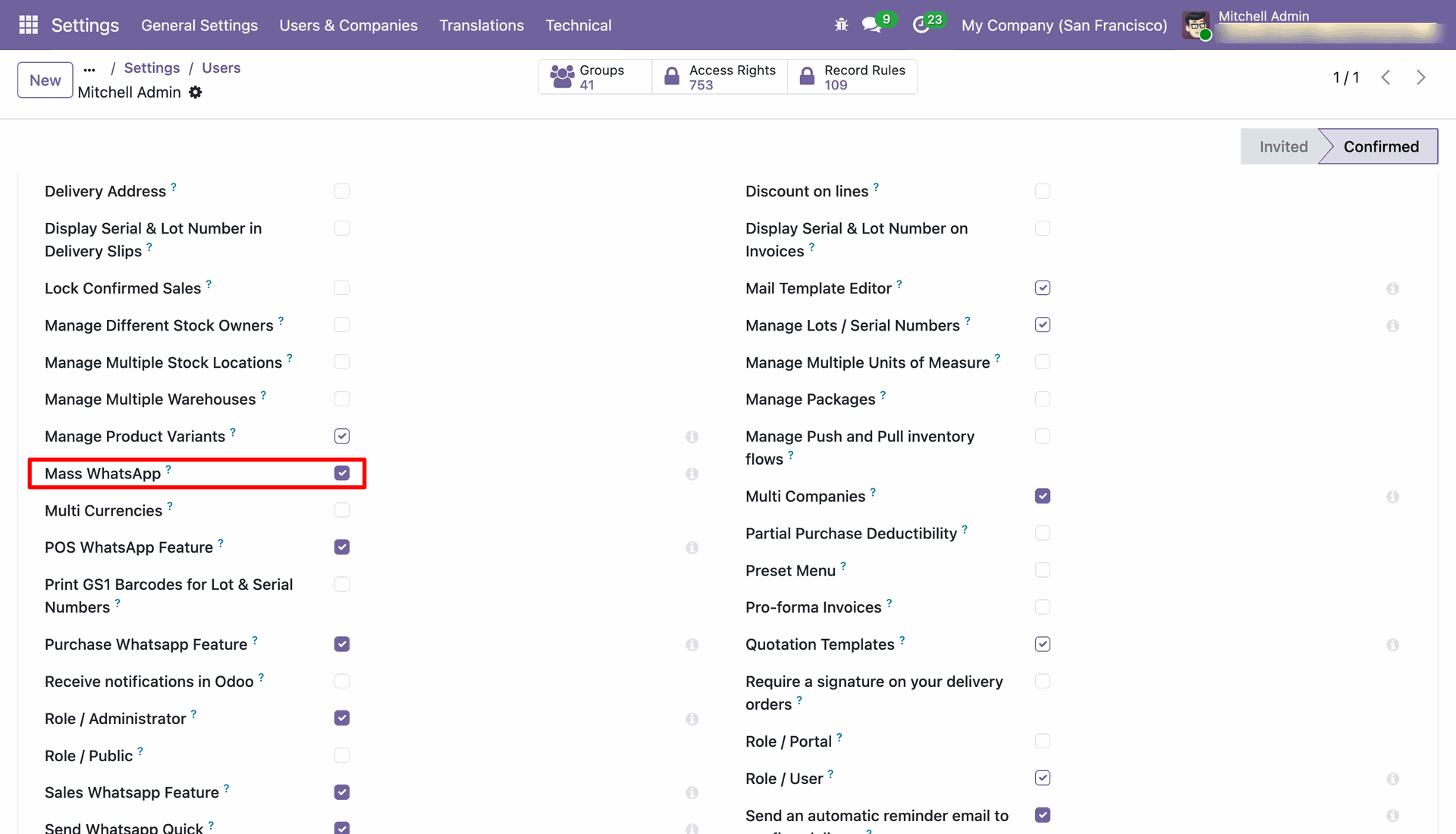The width and height of the screenshot is (1456, 834).
Task: Click help question mark next to Delivery Address
Action: 174,187
